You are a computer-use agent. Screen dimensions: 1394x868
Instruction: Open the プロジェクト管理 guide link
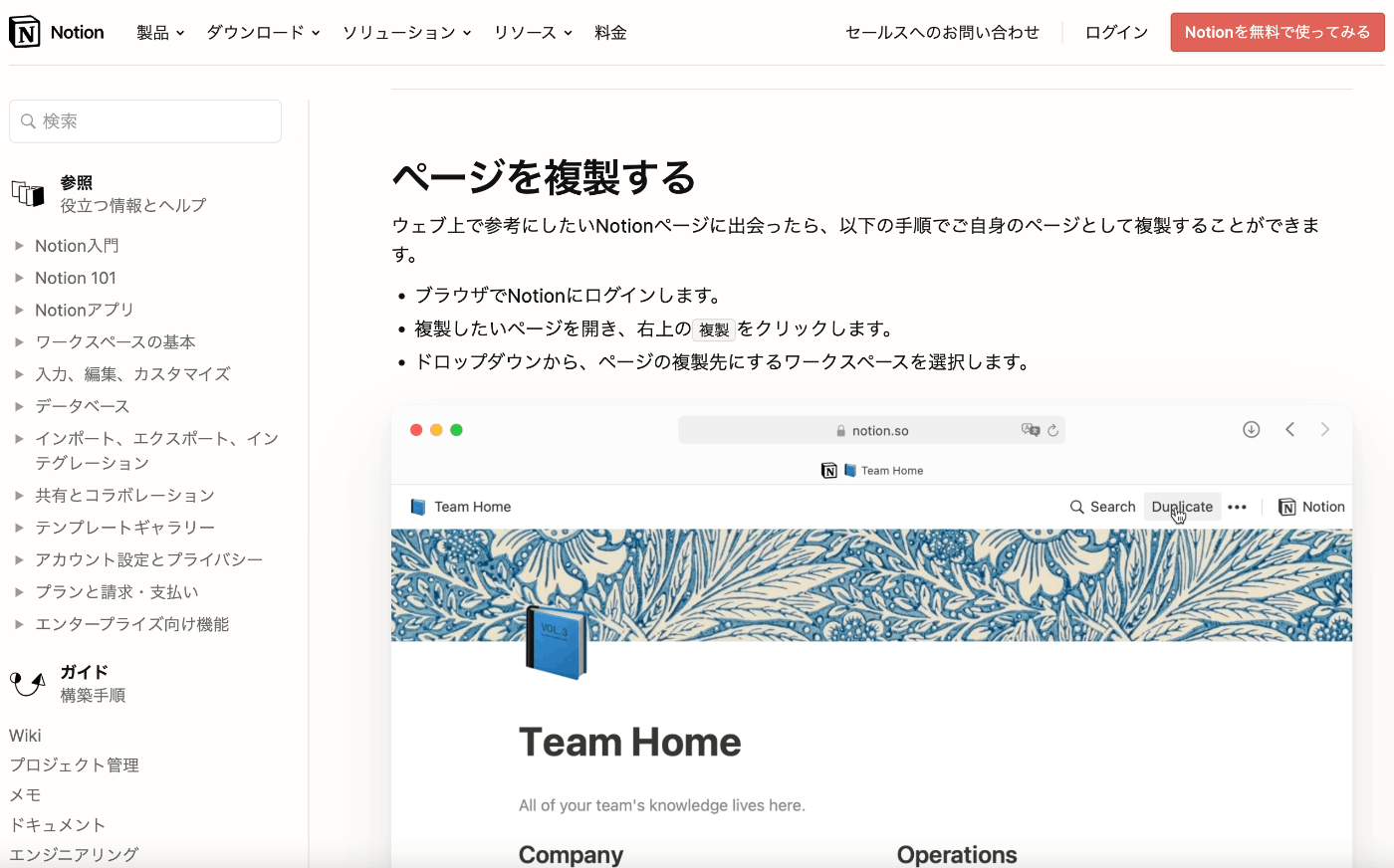74,765
